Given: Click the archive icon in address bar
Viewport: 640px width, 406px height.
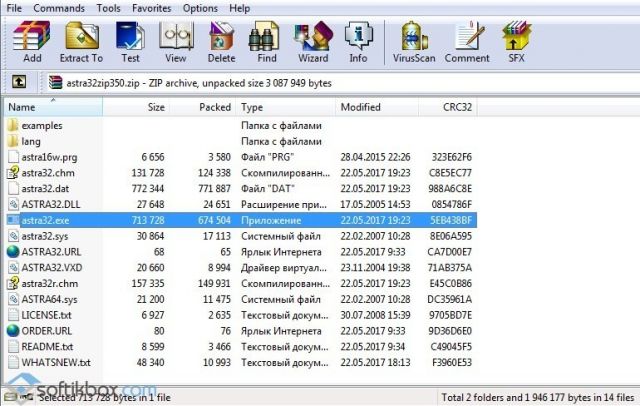Looking at the screenshot, I should 56,82.
